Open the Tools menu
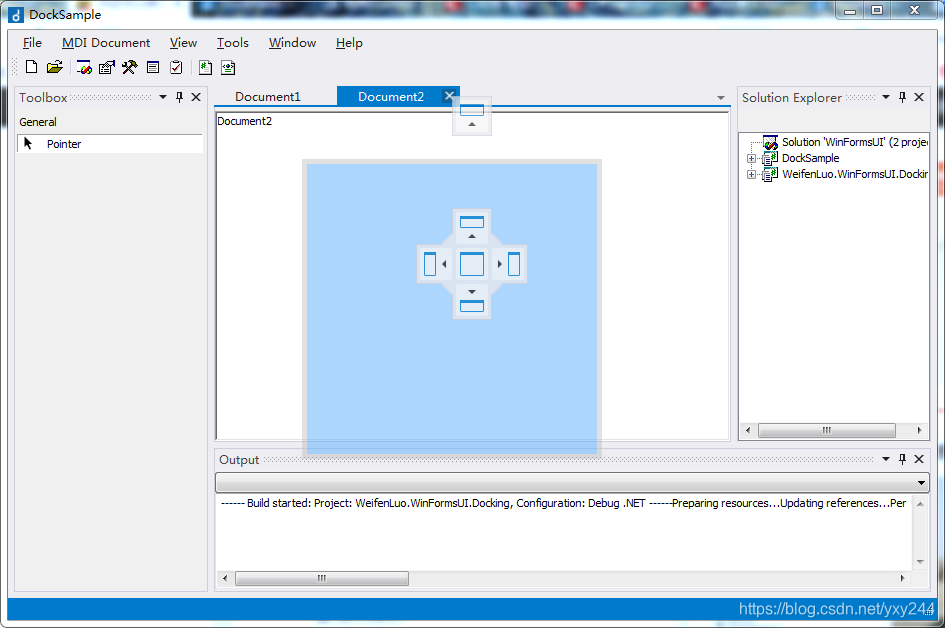 tap(233, 43)
